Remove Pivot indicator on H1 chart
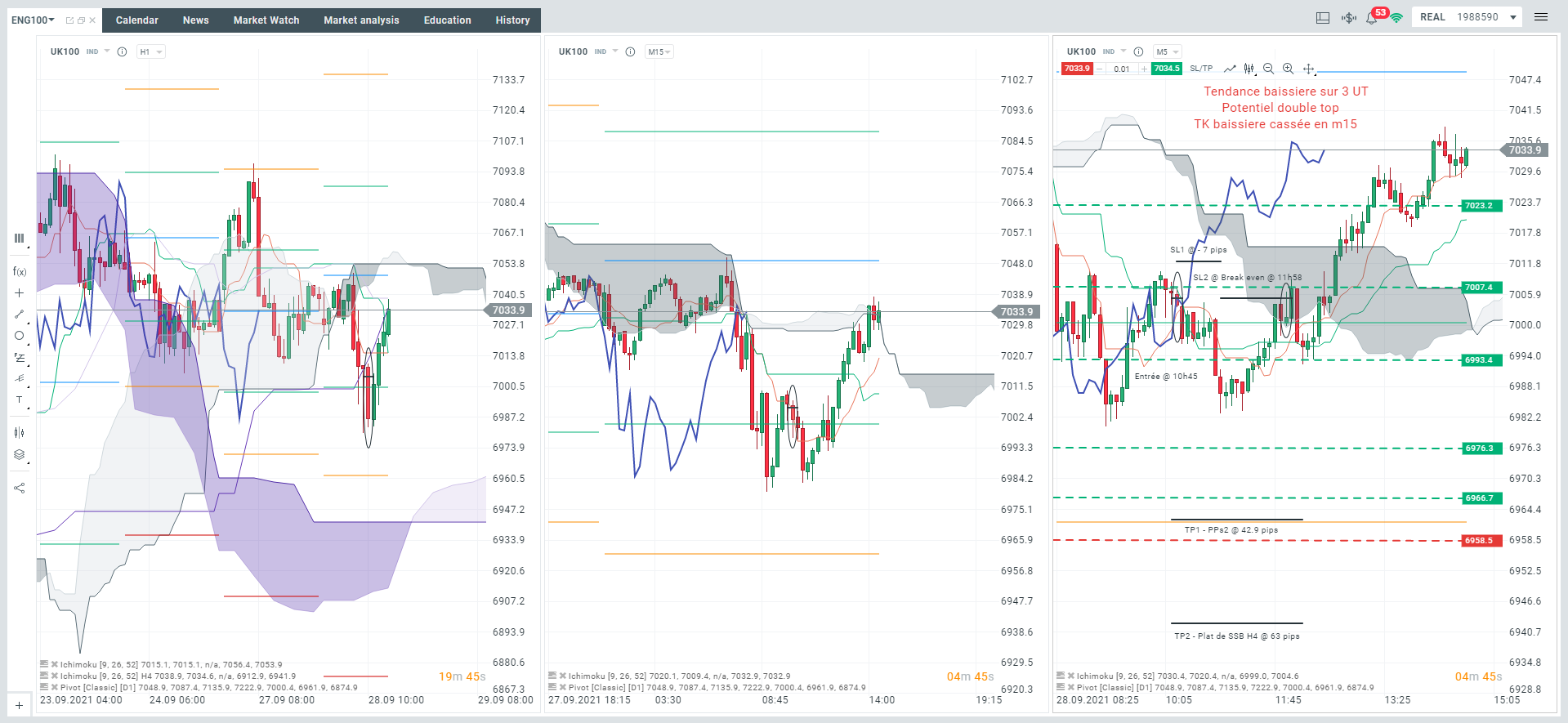 coord(55,688)
